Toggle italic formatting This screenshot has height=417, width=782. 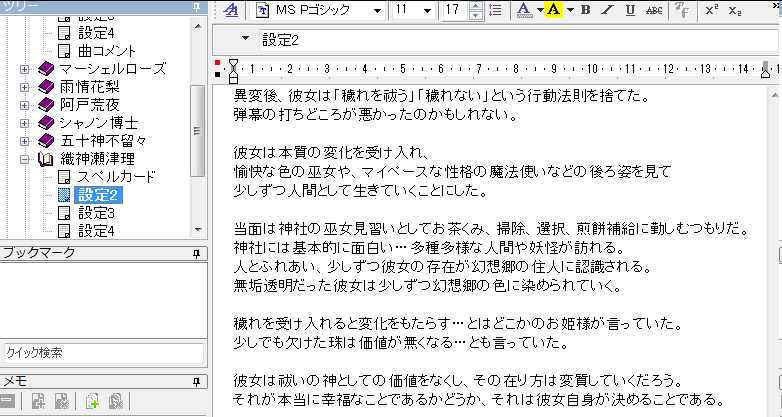pyautogui.click(x=607, y=10)
